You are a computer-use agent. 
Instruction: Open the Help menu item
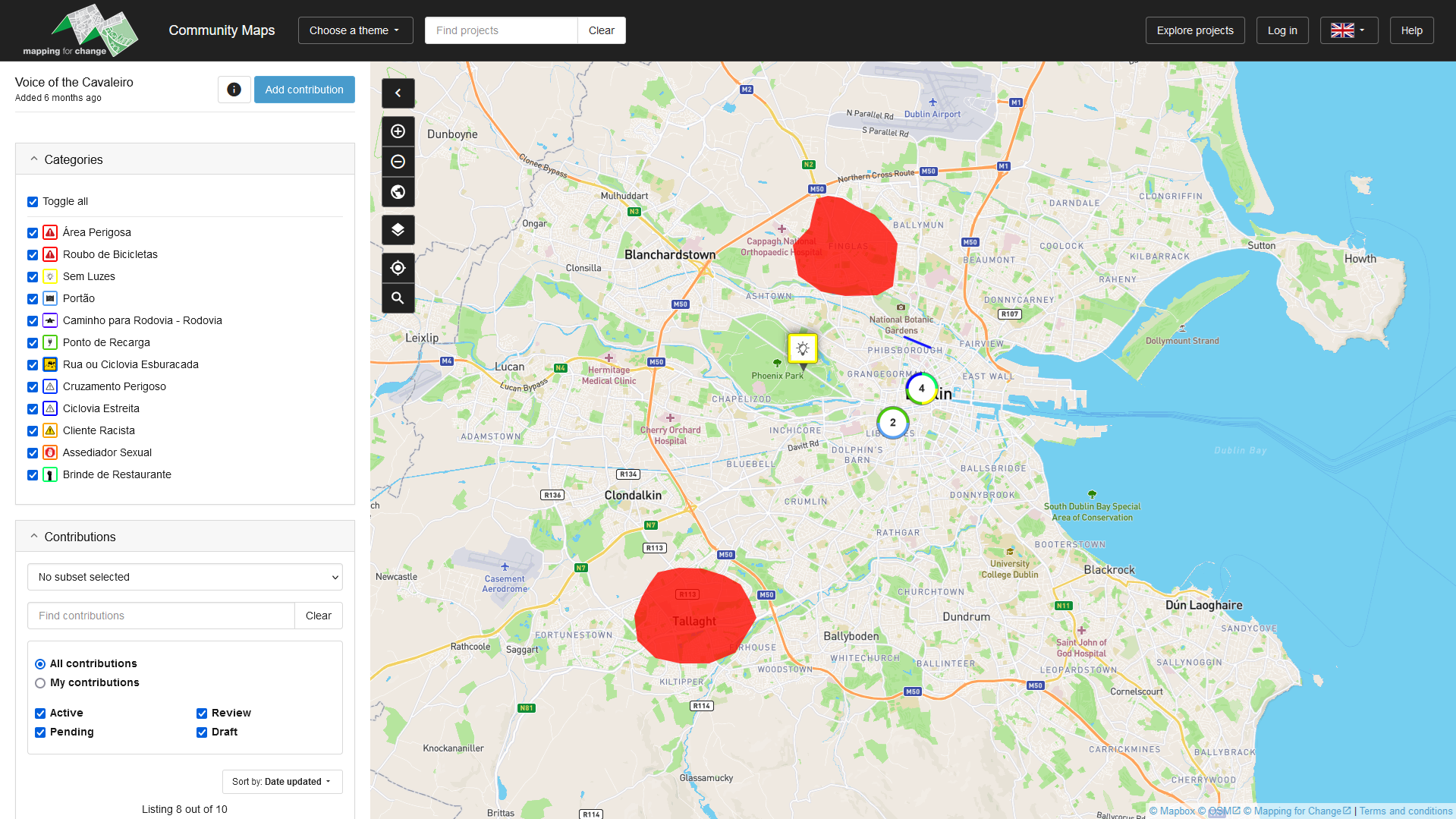1411,30
